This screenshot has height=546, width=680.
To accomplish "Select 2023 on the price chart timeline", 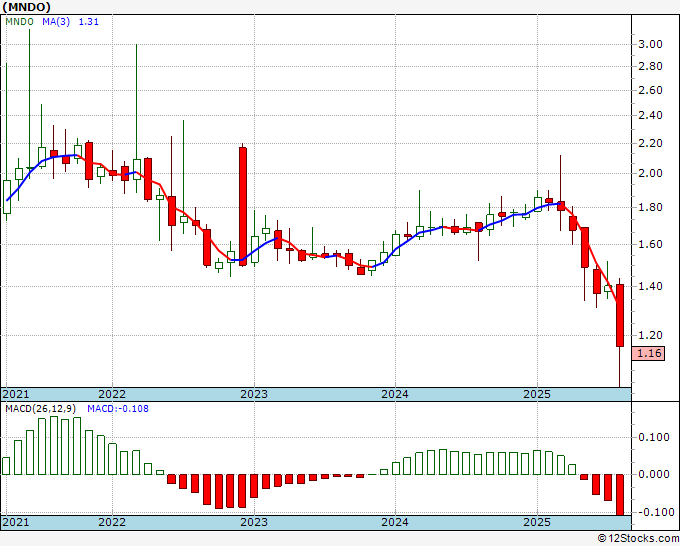I will pos(254,394).
